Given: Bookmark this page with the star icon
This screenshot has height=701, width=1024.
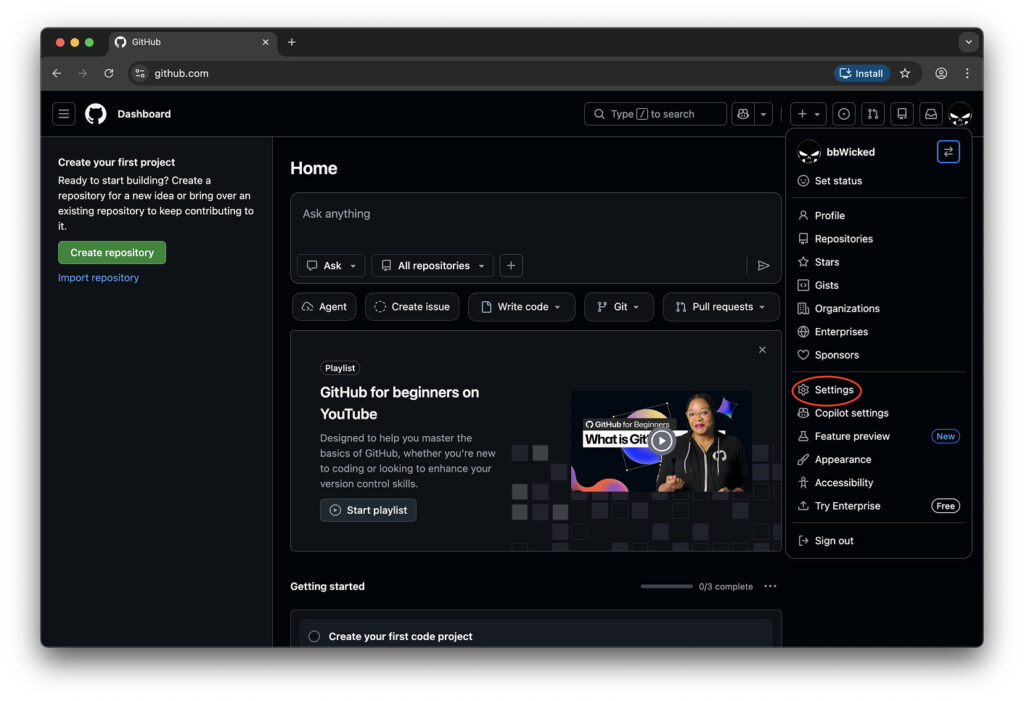Looking at the screenshot, I should [x=904, y=74].
